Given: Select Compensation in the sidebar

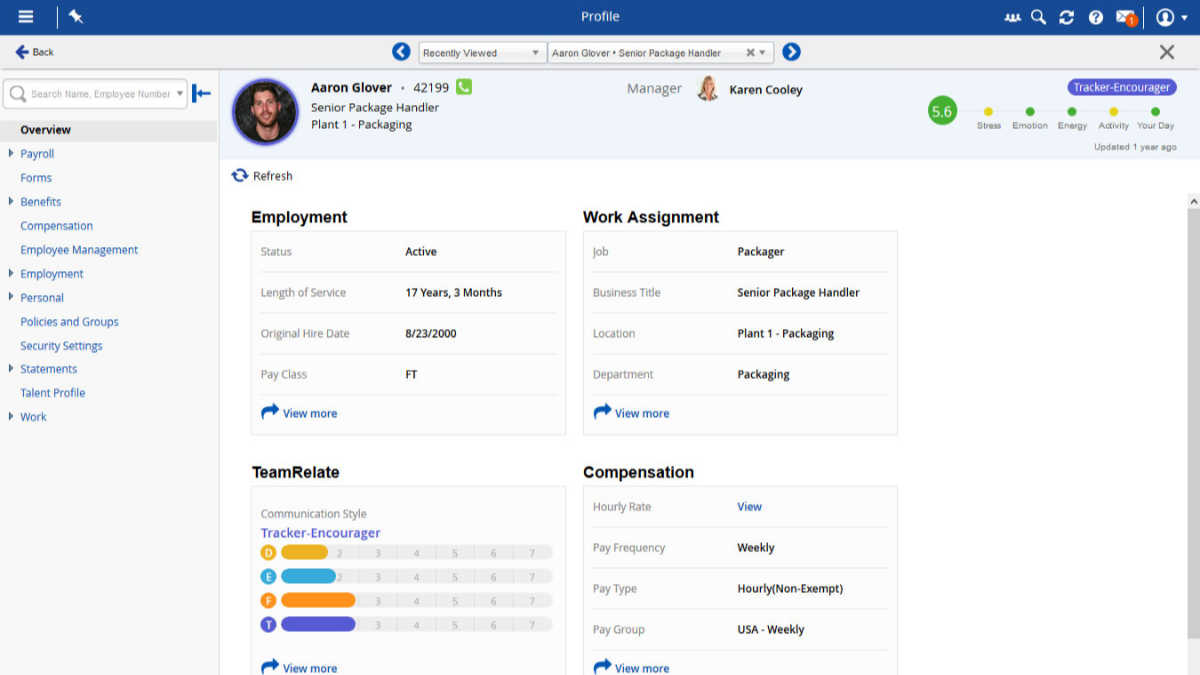Looking at the screenshot, I should [x=56, y=226].
